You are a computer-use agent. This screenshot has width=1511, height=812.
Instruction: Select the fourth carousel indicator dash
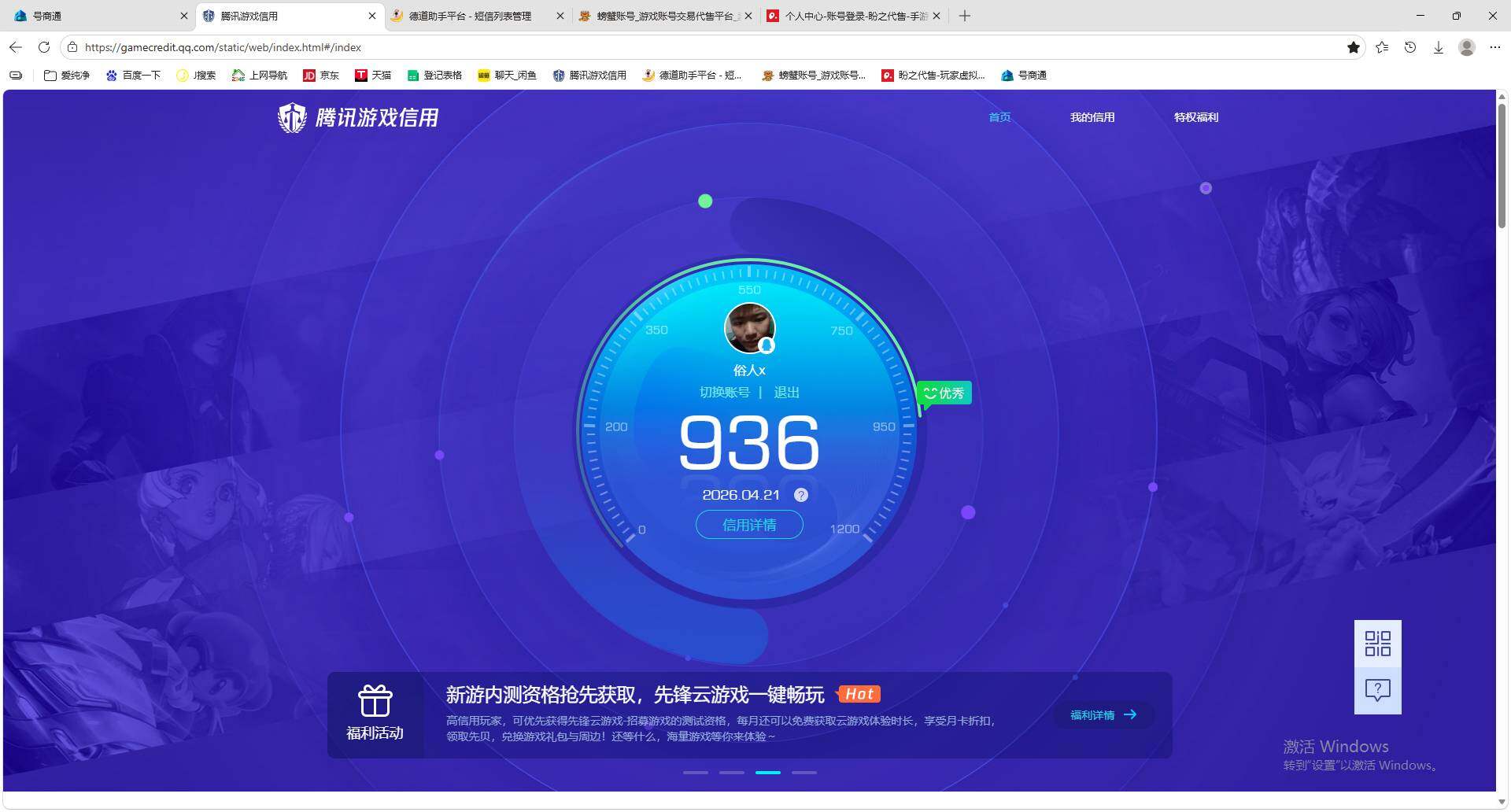click(804, 773)
